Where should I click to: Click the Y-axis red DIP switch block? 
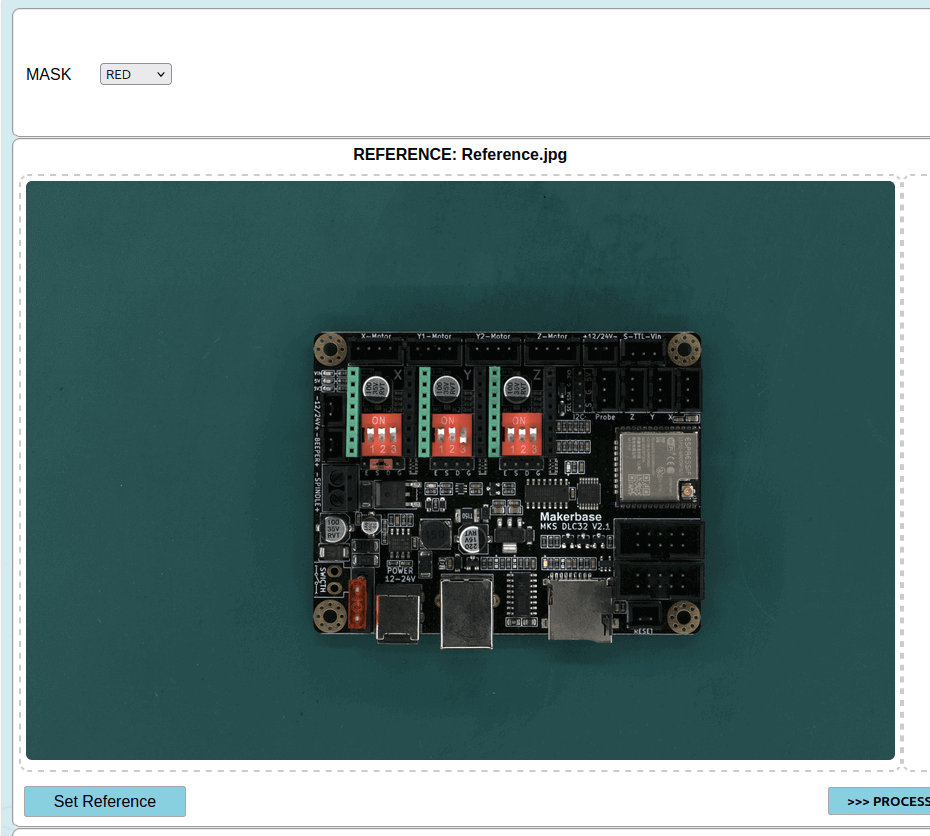coord(450,432)
